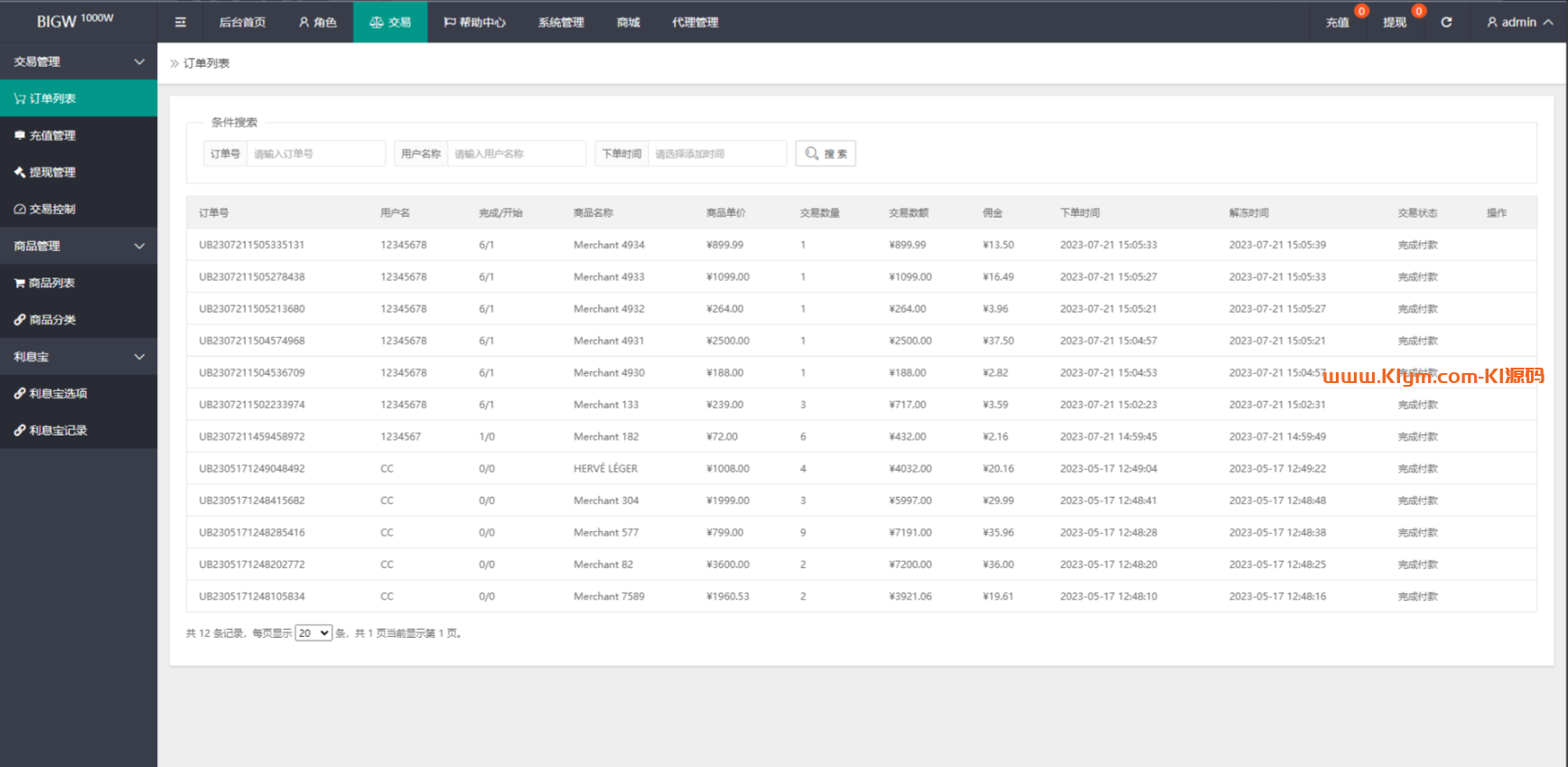1568x767 pixels.
Task: Open the per-page rows dropdown
Action: click(313, 633)
